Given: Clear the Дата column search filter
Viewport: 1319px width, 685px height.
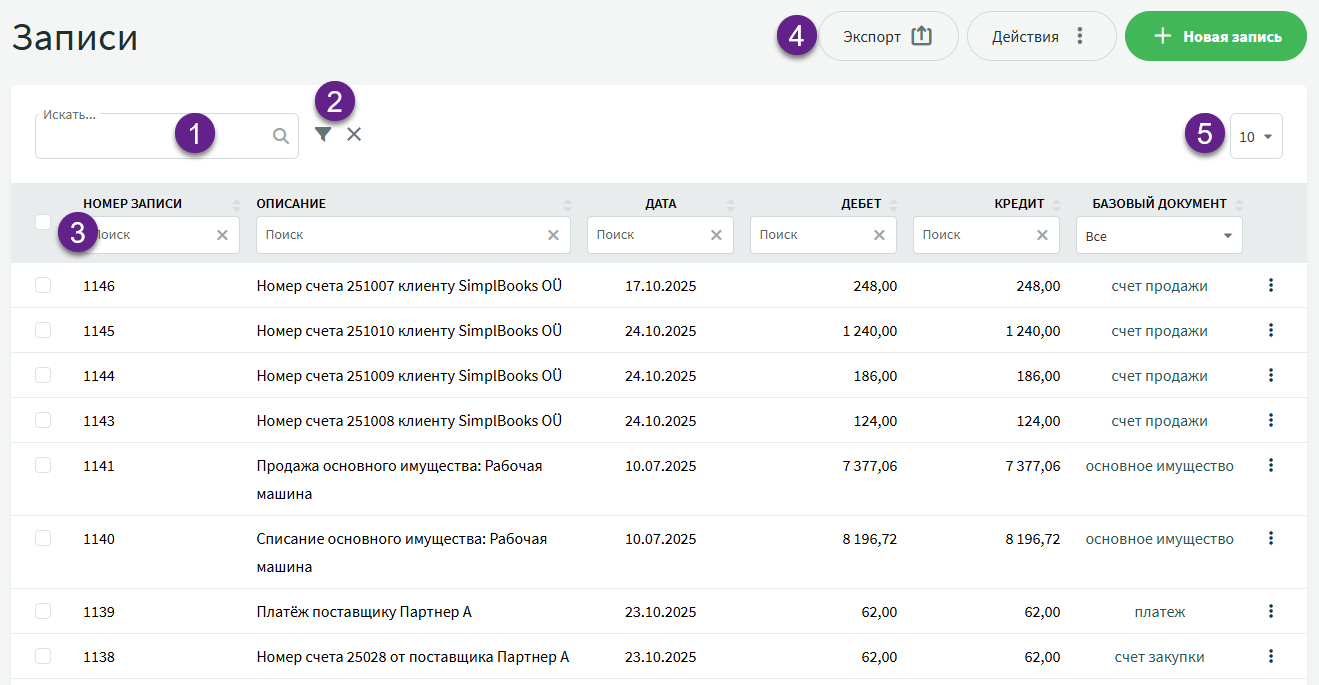Looking at the screenshot, I should point(716,235).
